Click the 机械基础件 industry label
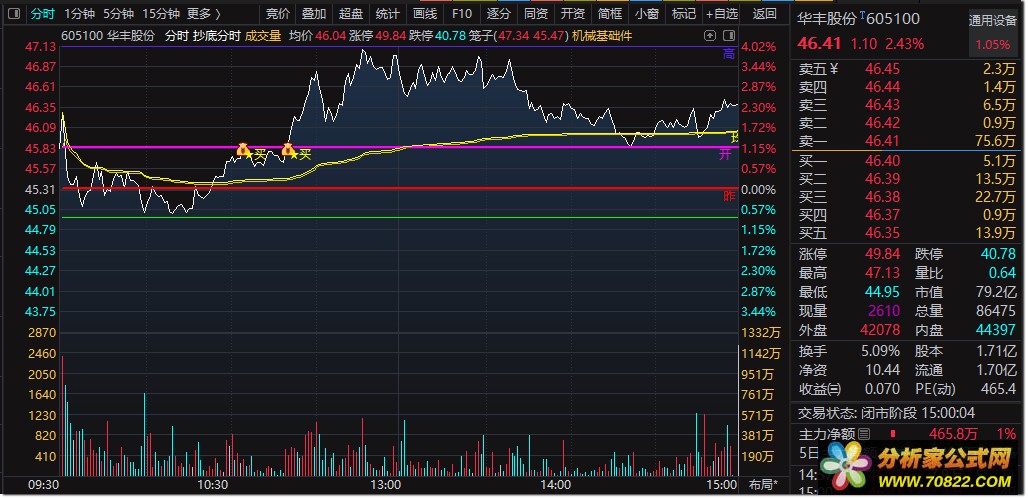This screenshot has width=1028, height=498. tap(602, 36)
